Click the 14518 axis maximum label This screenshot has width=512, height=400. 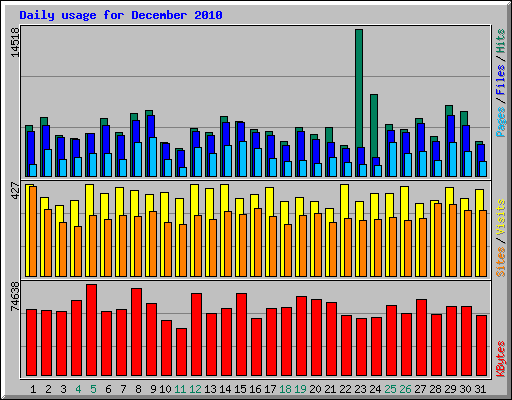tap(15, 43)
